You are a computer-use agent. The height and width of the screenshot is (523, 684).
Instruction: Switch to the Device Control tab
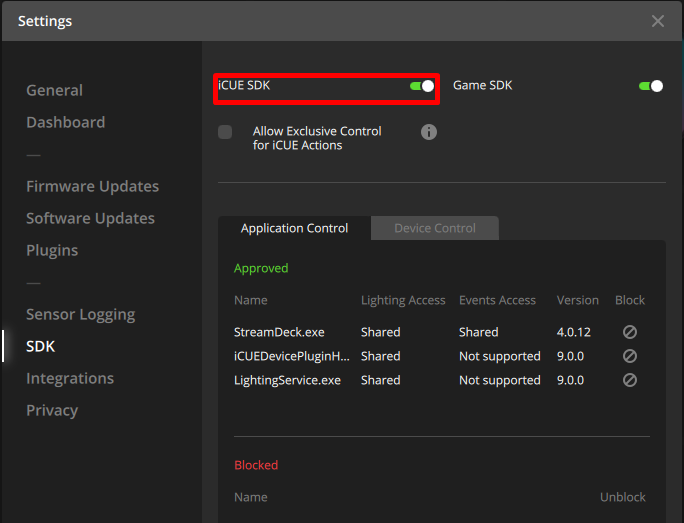[434, 228]
